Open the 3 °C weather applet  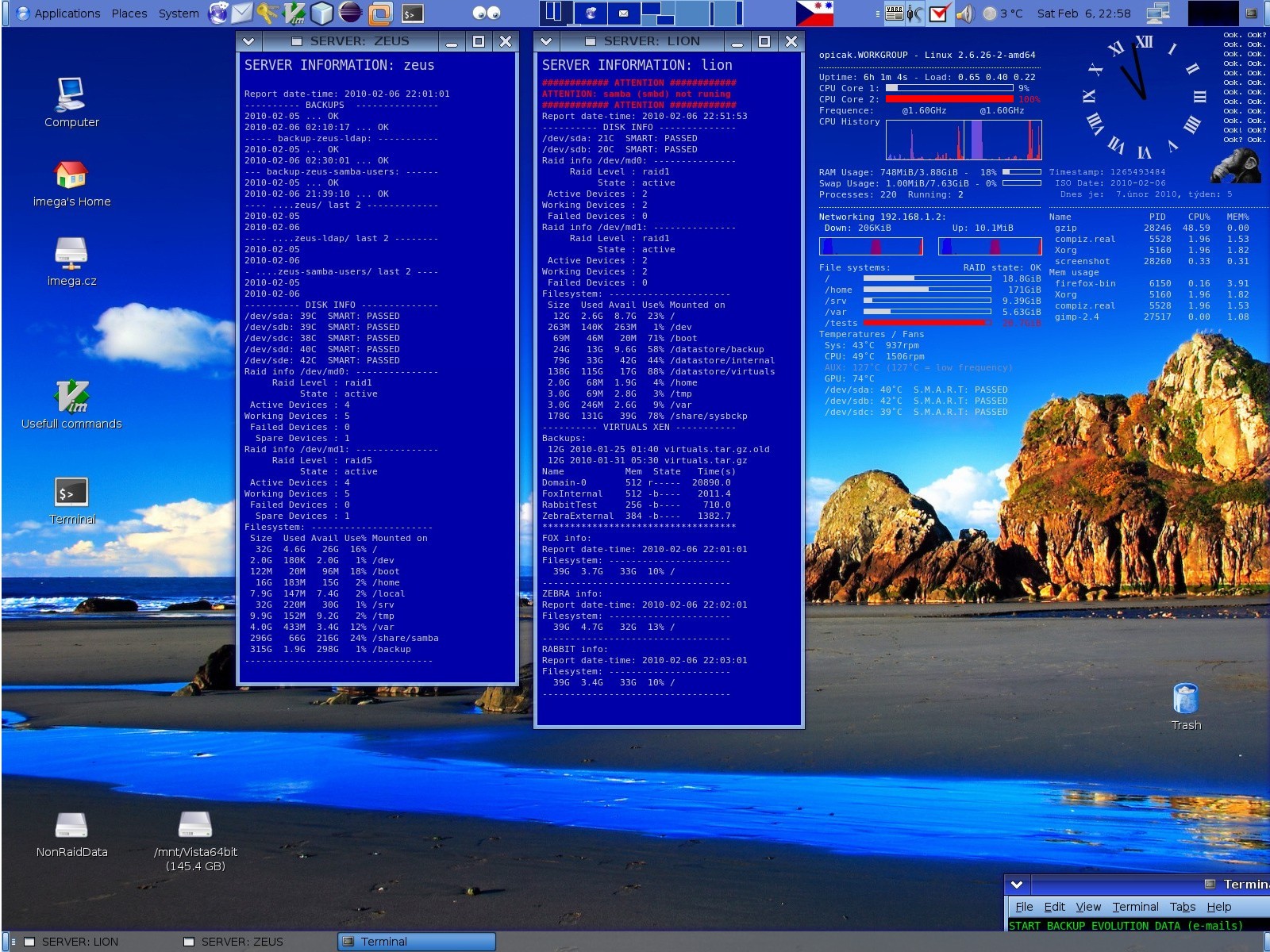(x=1003, y=13)
